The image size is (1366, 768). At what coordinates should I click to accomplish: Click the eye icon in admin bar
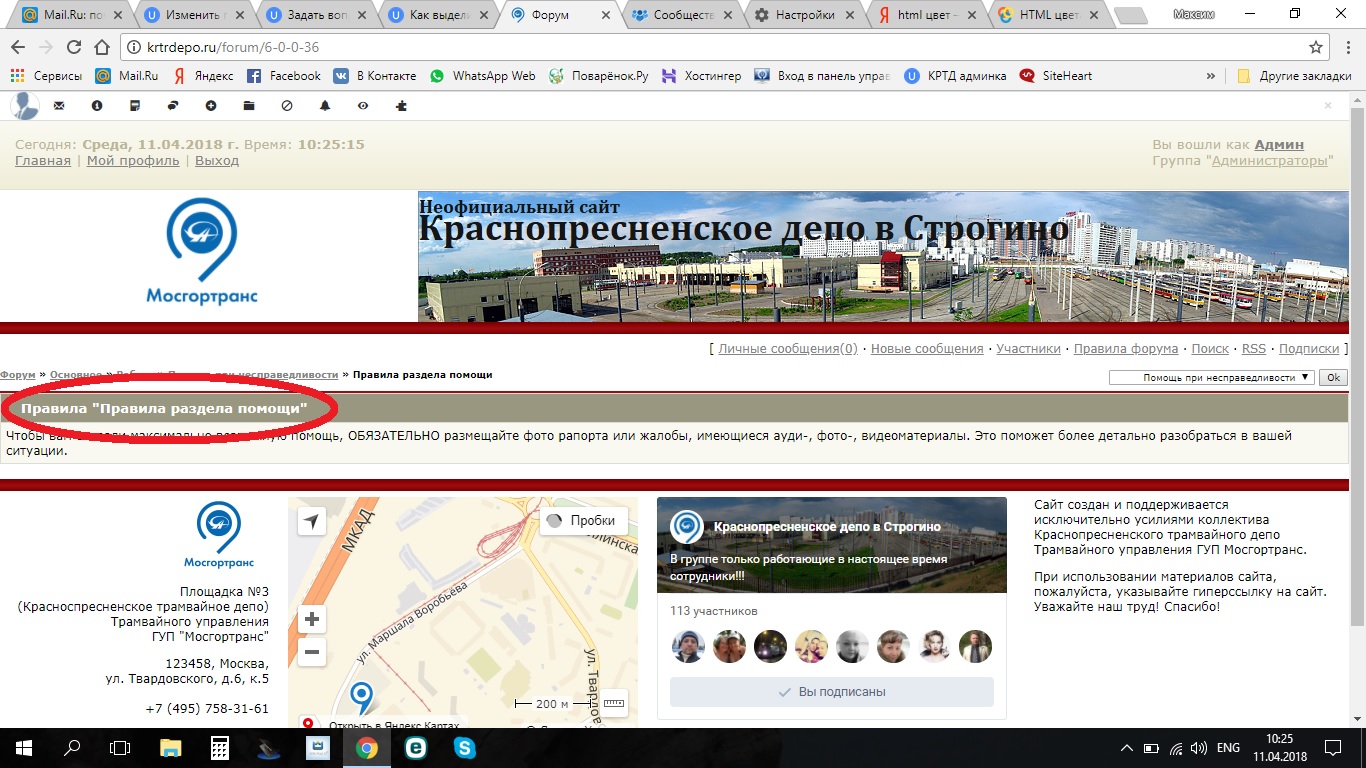pyautogui.click(x=363, y=105)
